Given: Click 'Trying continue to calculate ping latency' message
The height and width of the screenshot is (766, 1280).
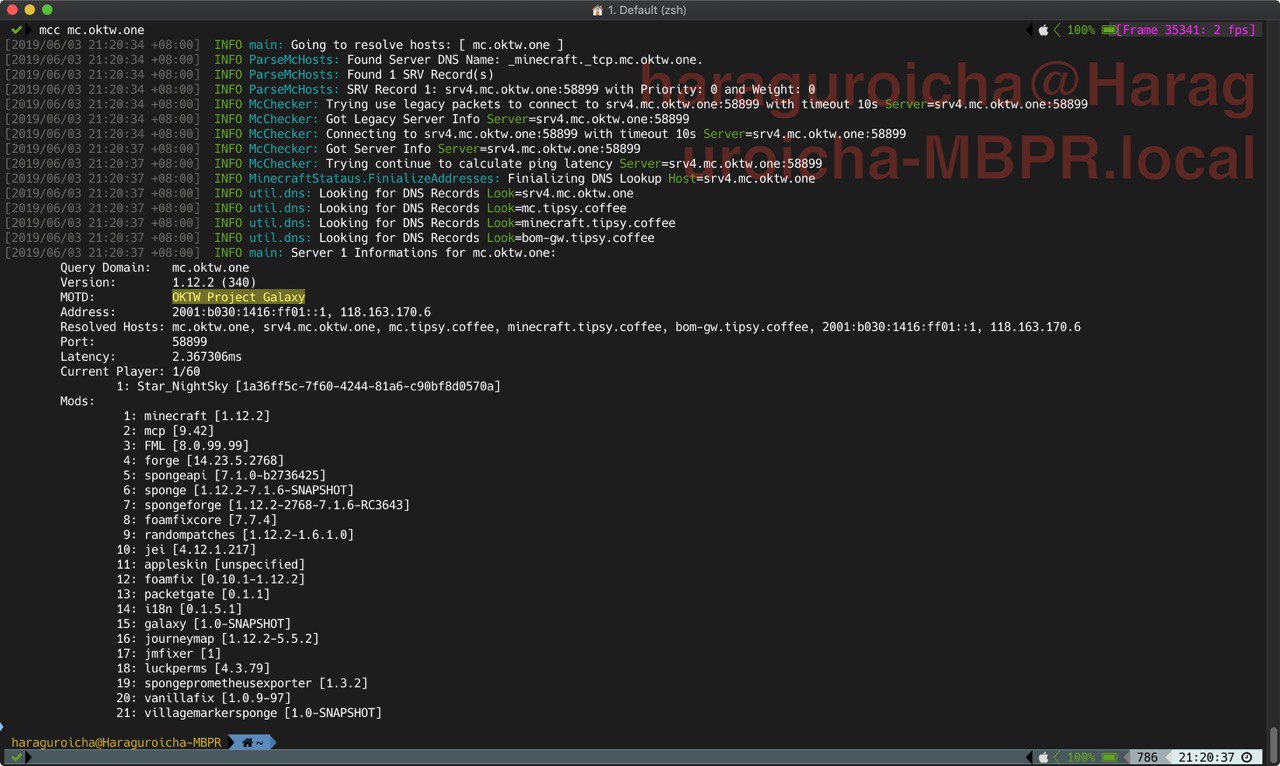Looking at the screenshot, I should (x=469, y=164).
